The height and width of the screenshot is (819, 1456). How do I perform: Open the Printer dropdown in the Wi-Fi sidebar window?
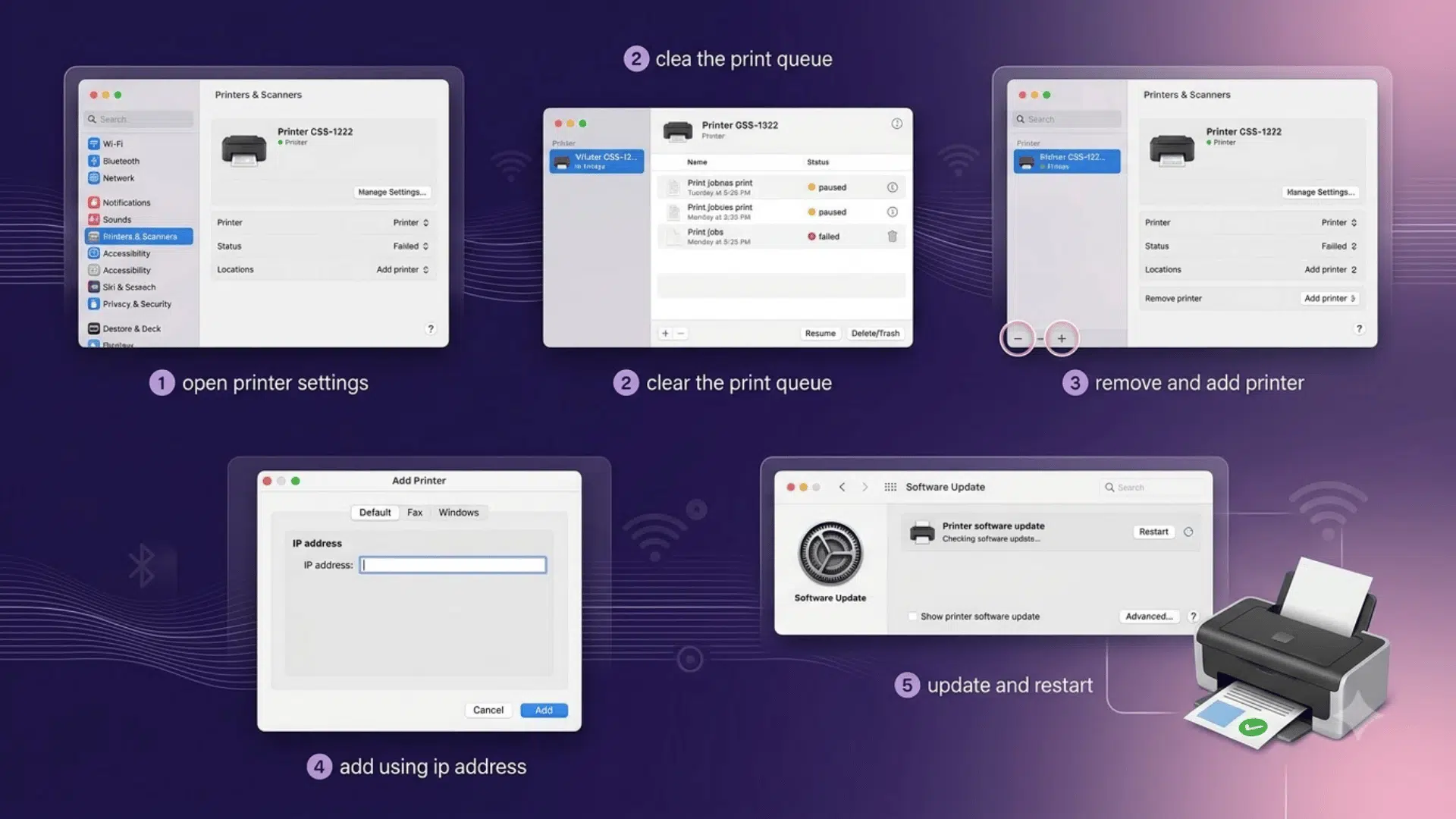(411, 222)
